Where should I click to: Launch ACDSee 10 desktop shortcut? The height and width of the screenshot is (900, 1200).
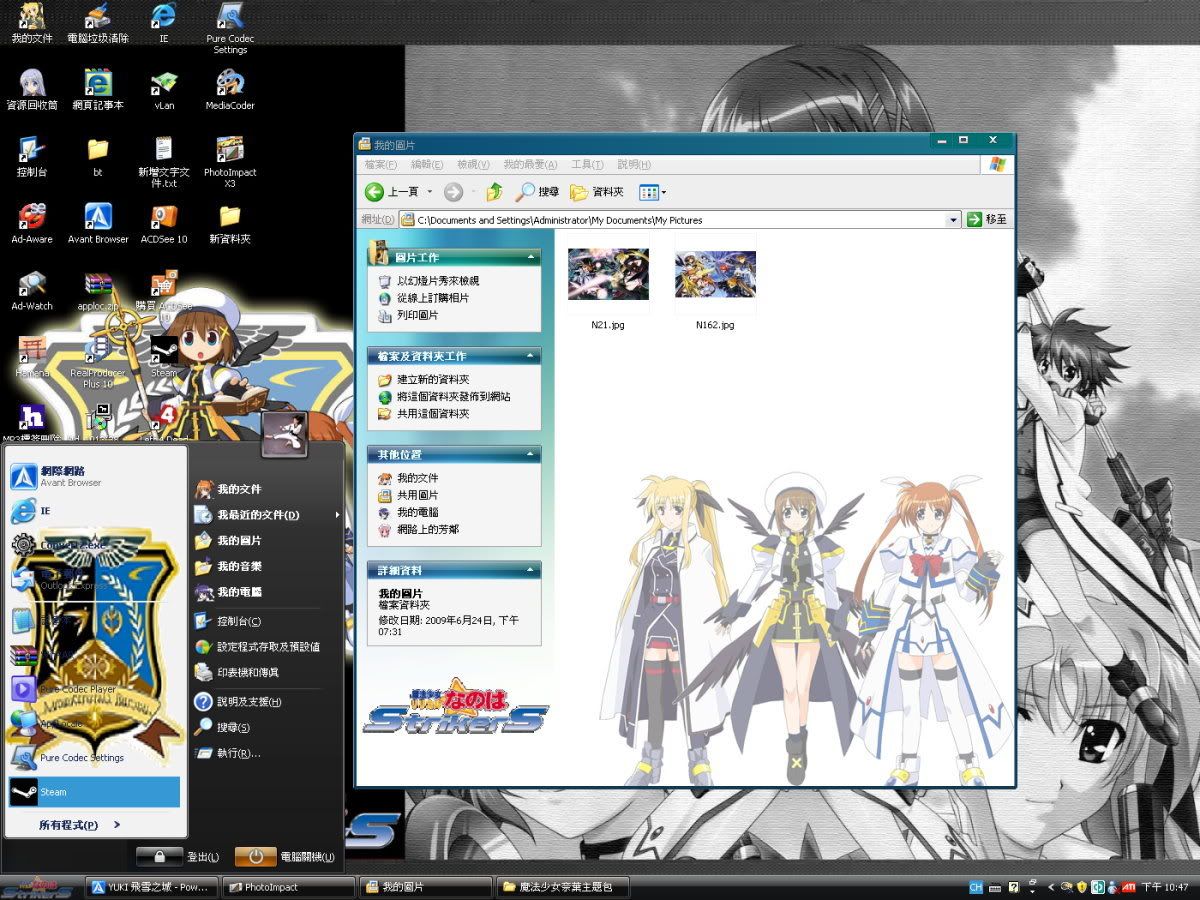164,224
